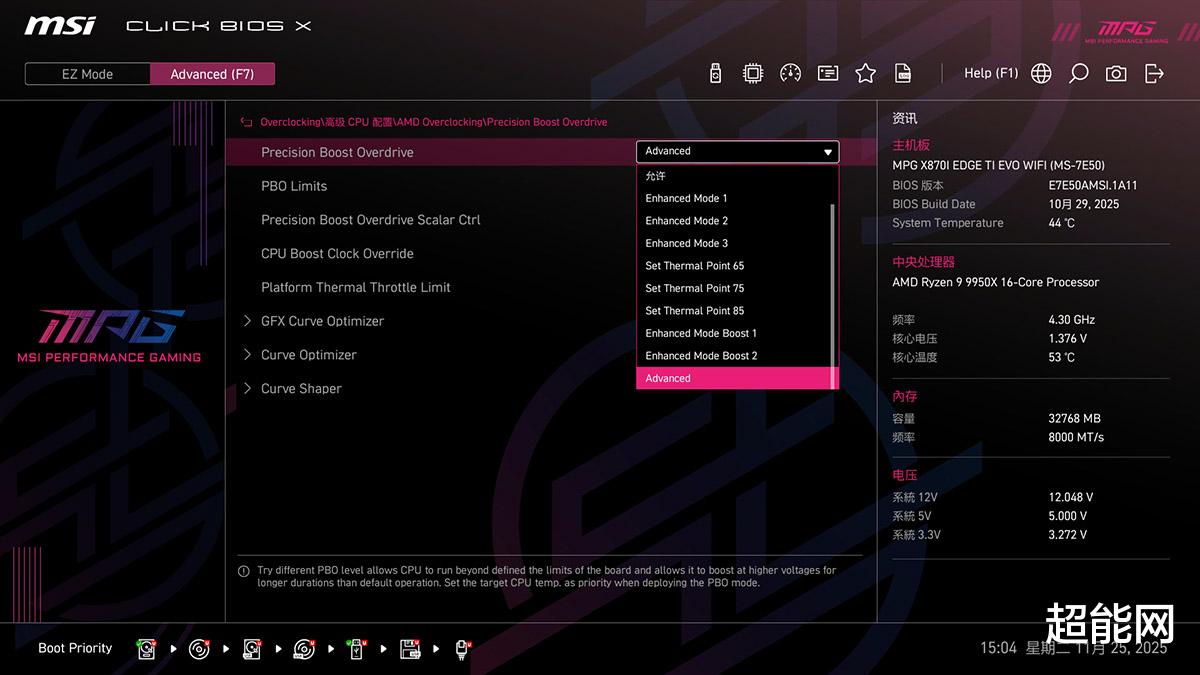1200x675 pixels.
Task: Take a screenshot with the camera icon
Action: [1116, 73]
